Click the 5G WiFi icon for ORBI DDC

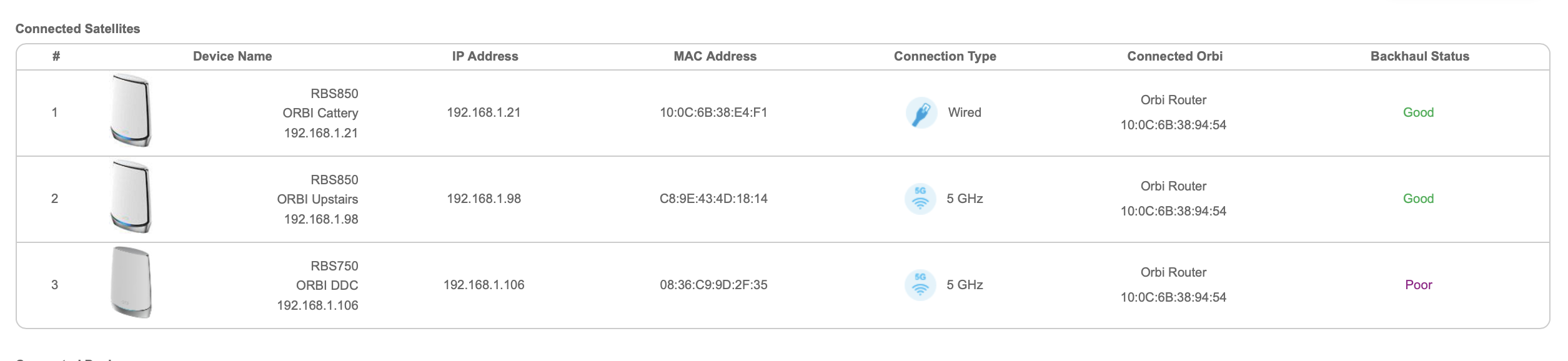click(x=920, y=285)
